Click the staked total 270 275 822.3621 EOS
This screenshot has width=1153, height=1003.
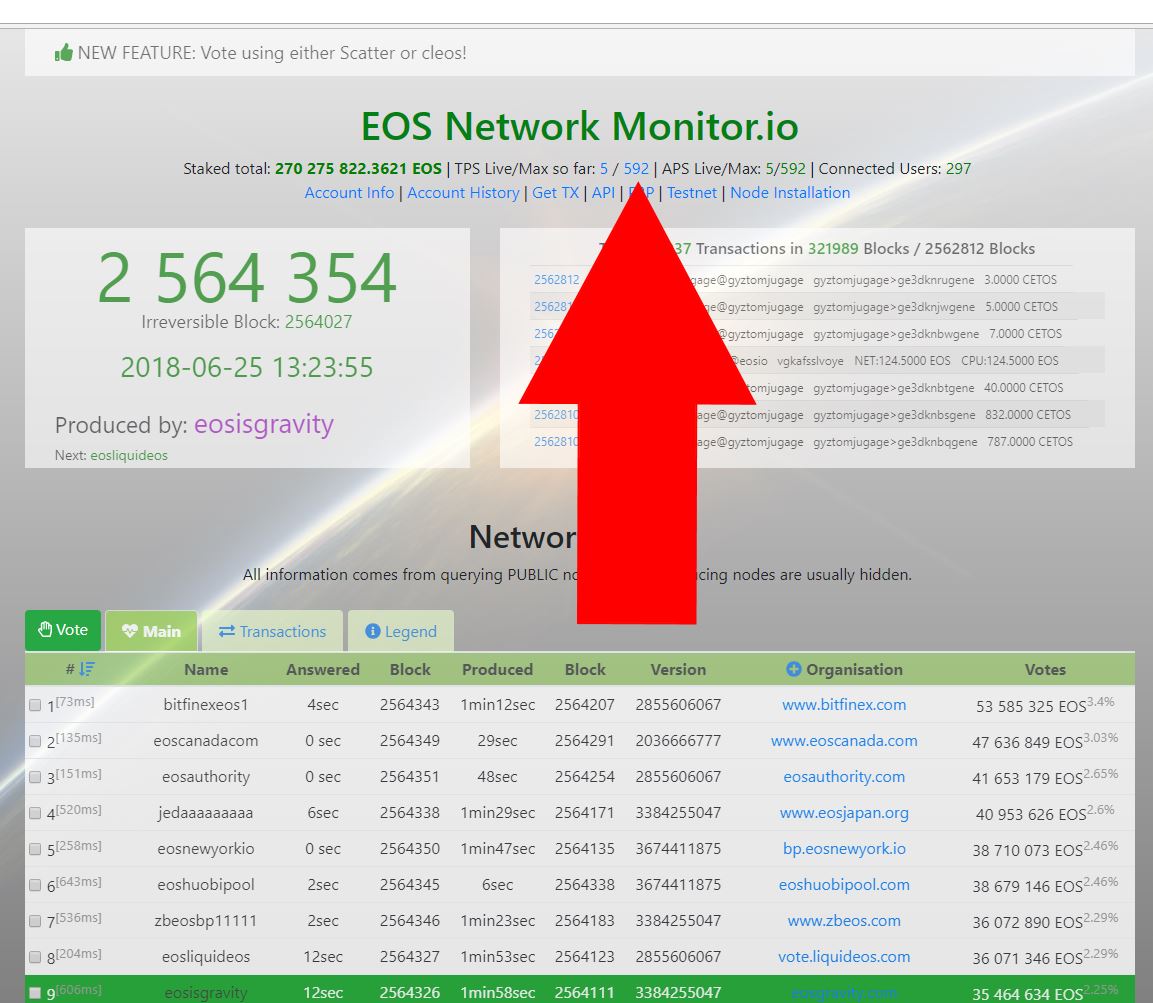click(358, 168)
